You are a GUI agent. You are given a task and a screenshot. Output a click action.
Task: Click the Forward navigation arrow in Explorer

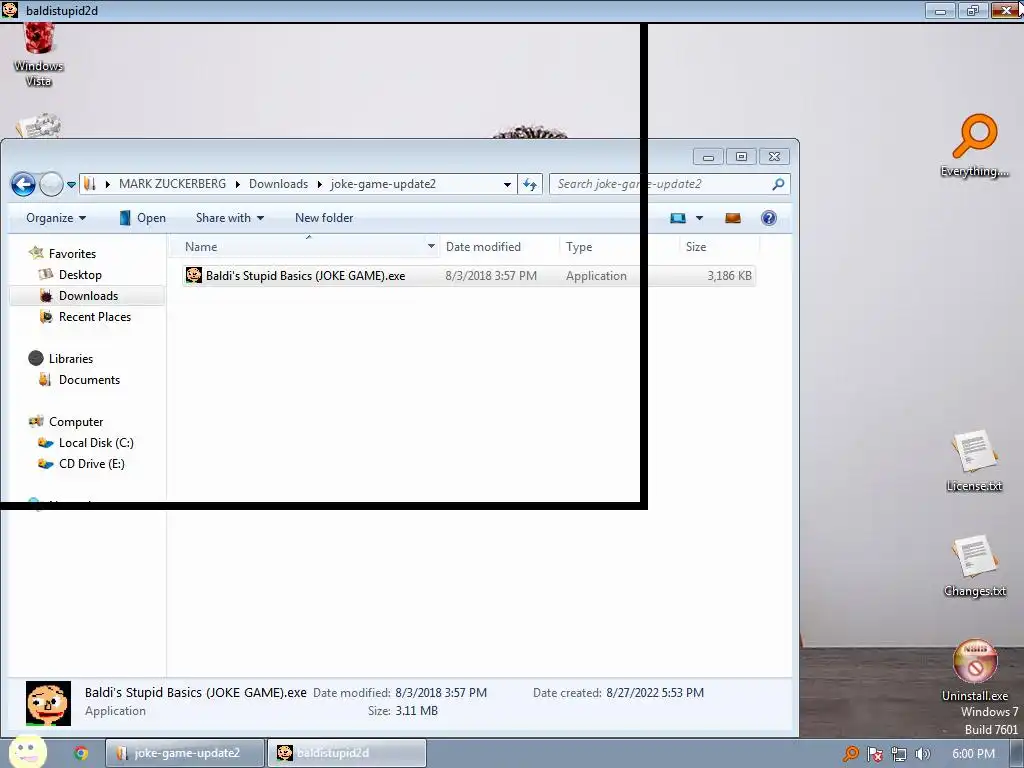click(x=51, y=185)
